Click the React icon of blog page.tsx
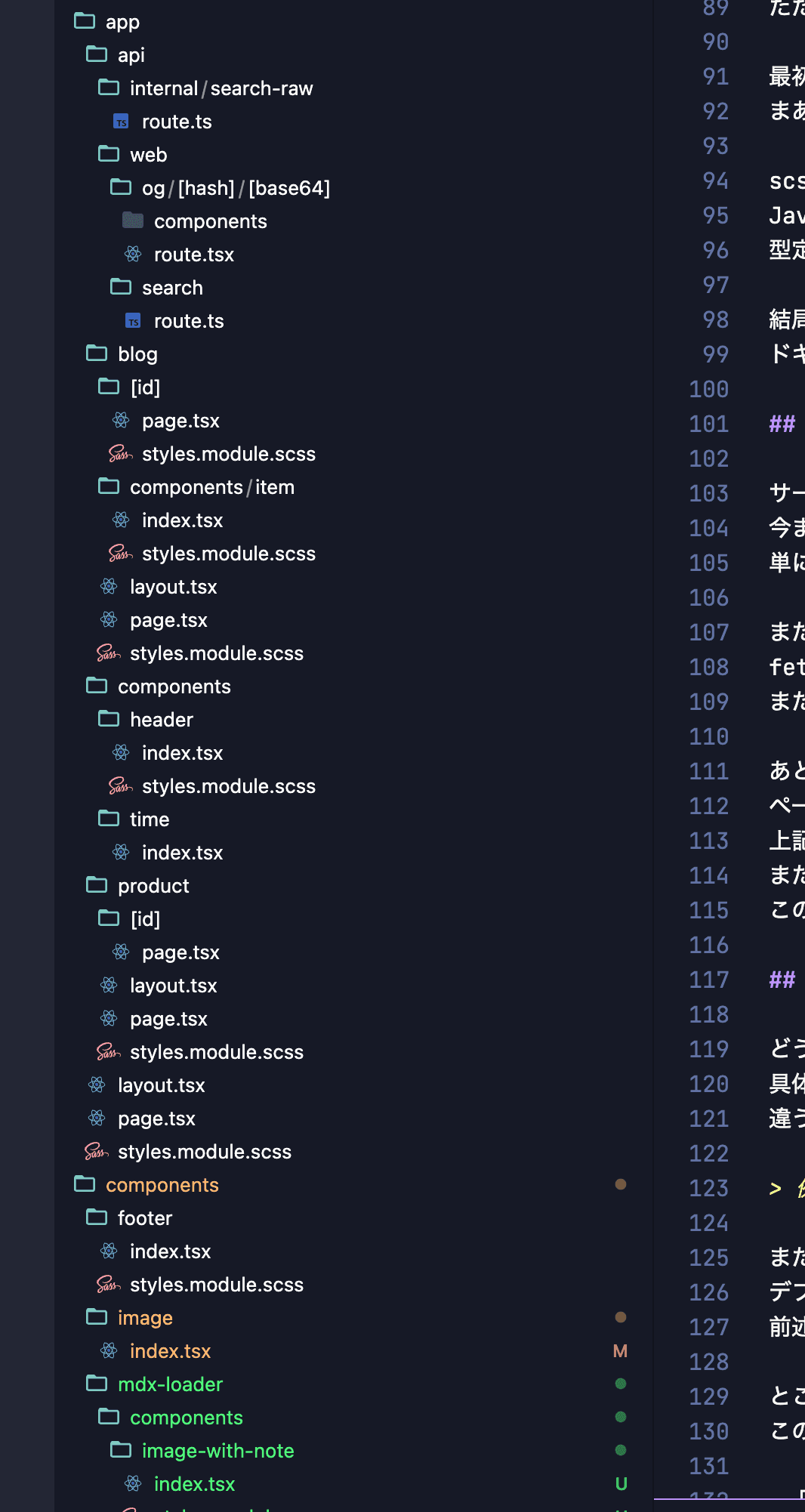 tap(109, 620)
